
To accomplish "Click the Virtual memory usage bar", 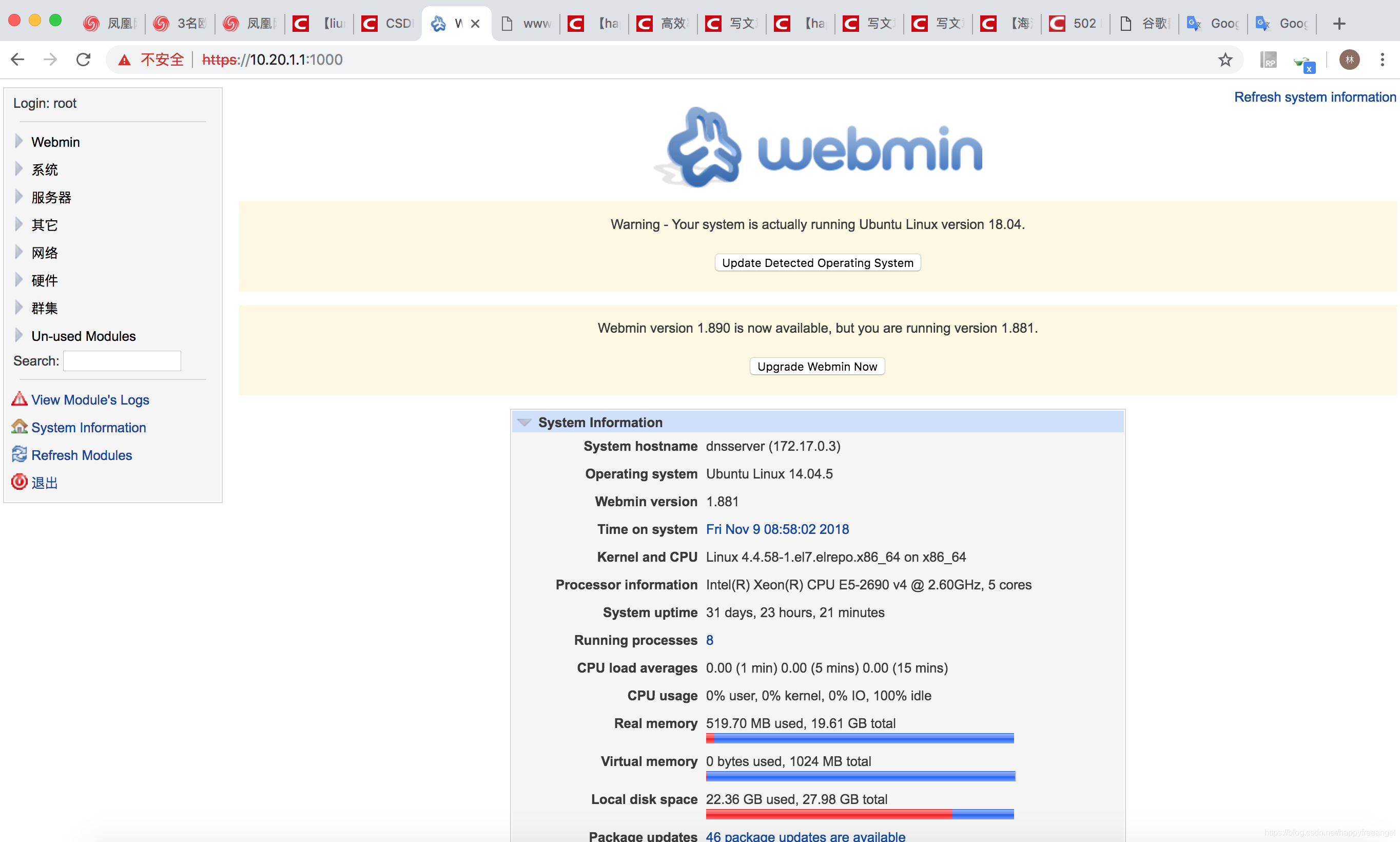I will point(860,776).
